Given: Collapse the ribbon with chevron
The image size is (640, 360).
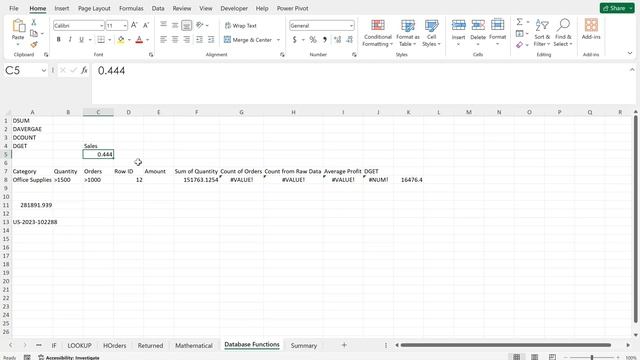Looking at the screenshot, I should point(630,53).
